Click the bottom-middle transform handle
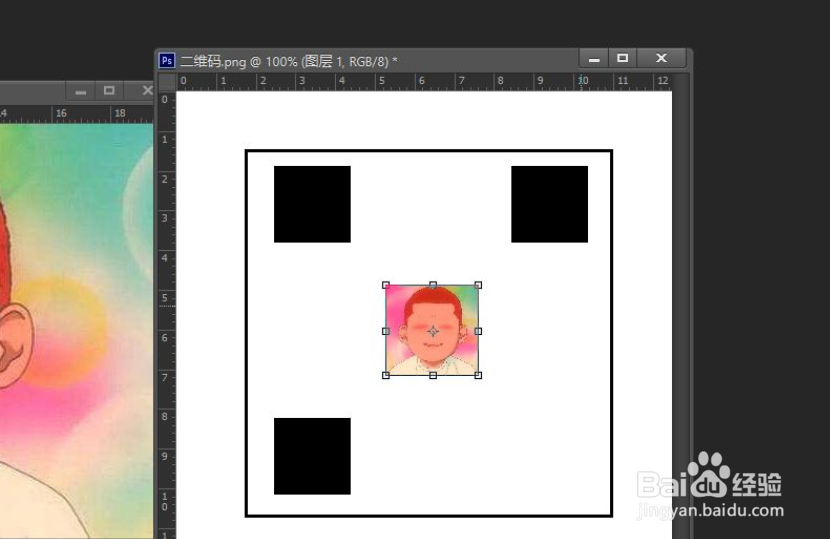Image resolution: width=830 pixels, height=539 pixels. [433, 375]
